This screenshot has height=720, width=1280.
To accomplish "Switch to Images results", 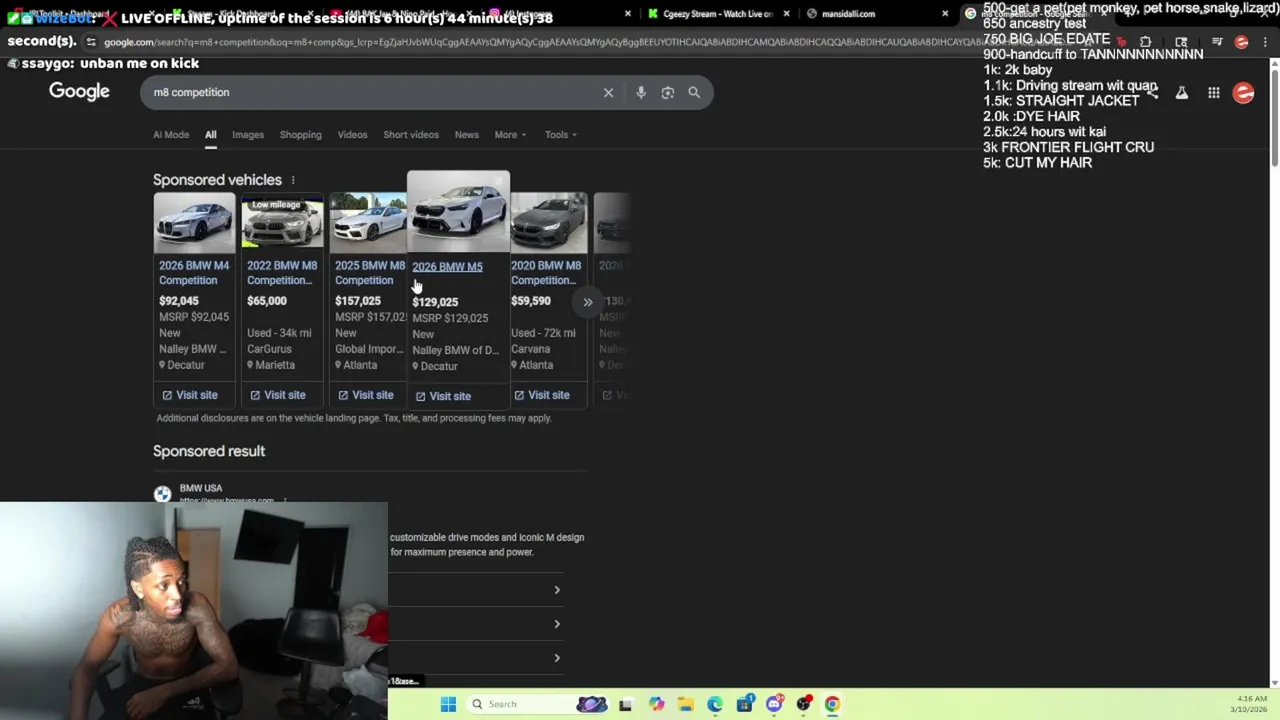I will [x=248, y=134].
